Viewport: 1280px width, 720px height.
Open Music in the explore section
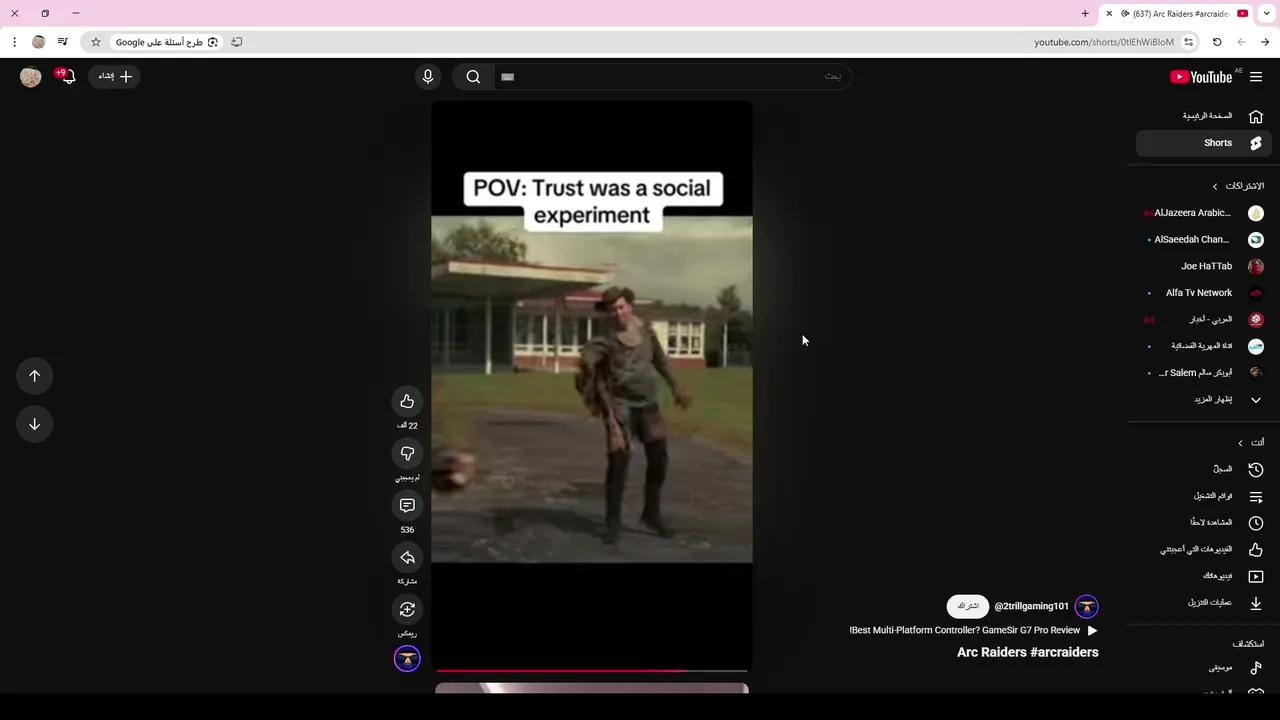pyautogui.click(x=1205, y=667)
